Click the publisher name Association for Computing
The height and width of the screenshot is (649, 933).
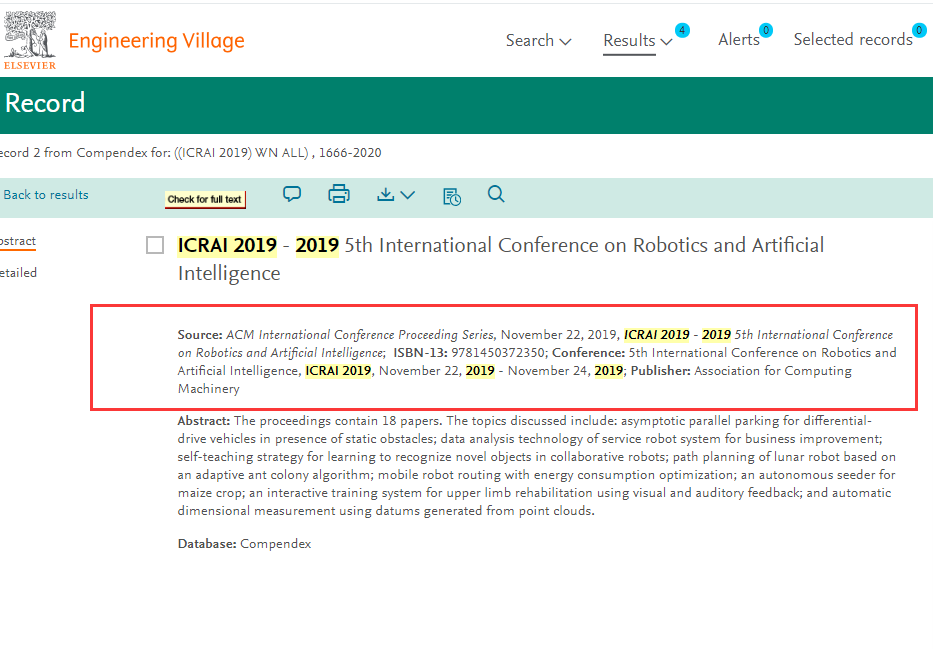[x=773, y=371]
